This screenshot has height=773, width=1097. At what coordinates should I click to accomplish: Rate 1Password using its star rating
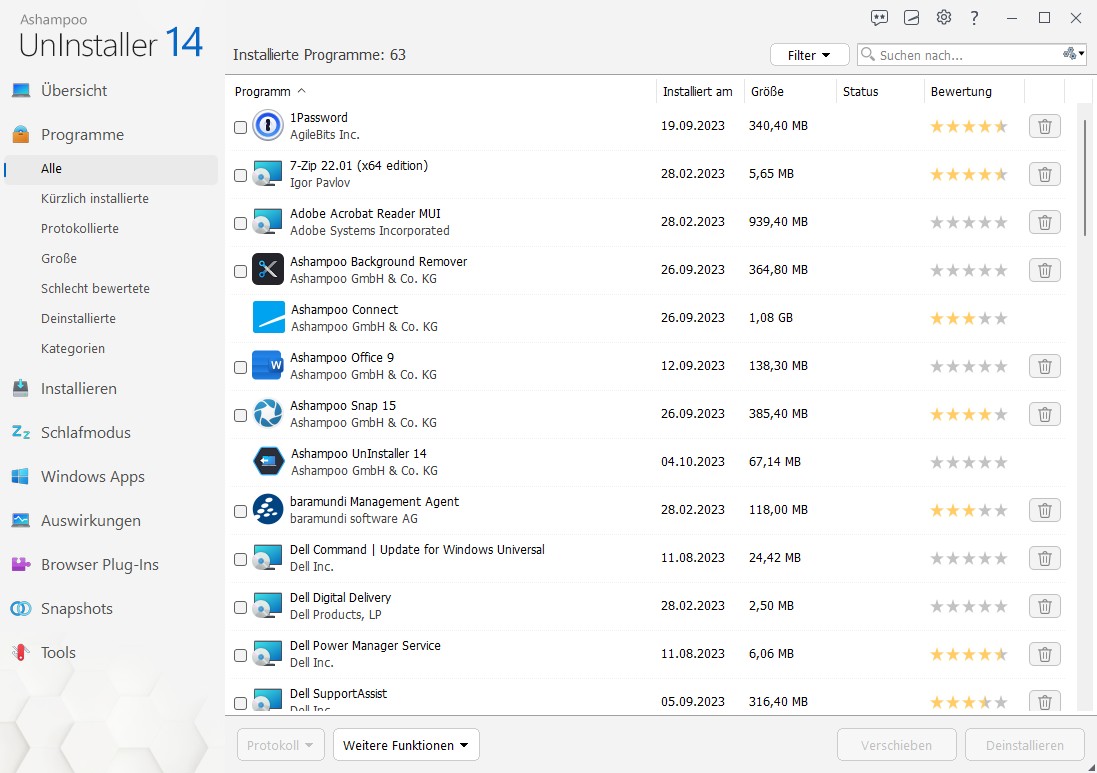[x=968, y=127]
